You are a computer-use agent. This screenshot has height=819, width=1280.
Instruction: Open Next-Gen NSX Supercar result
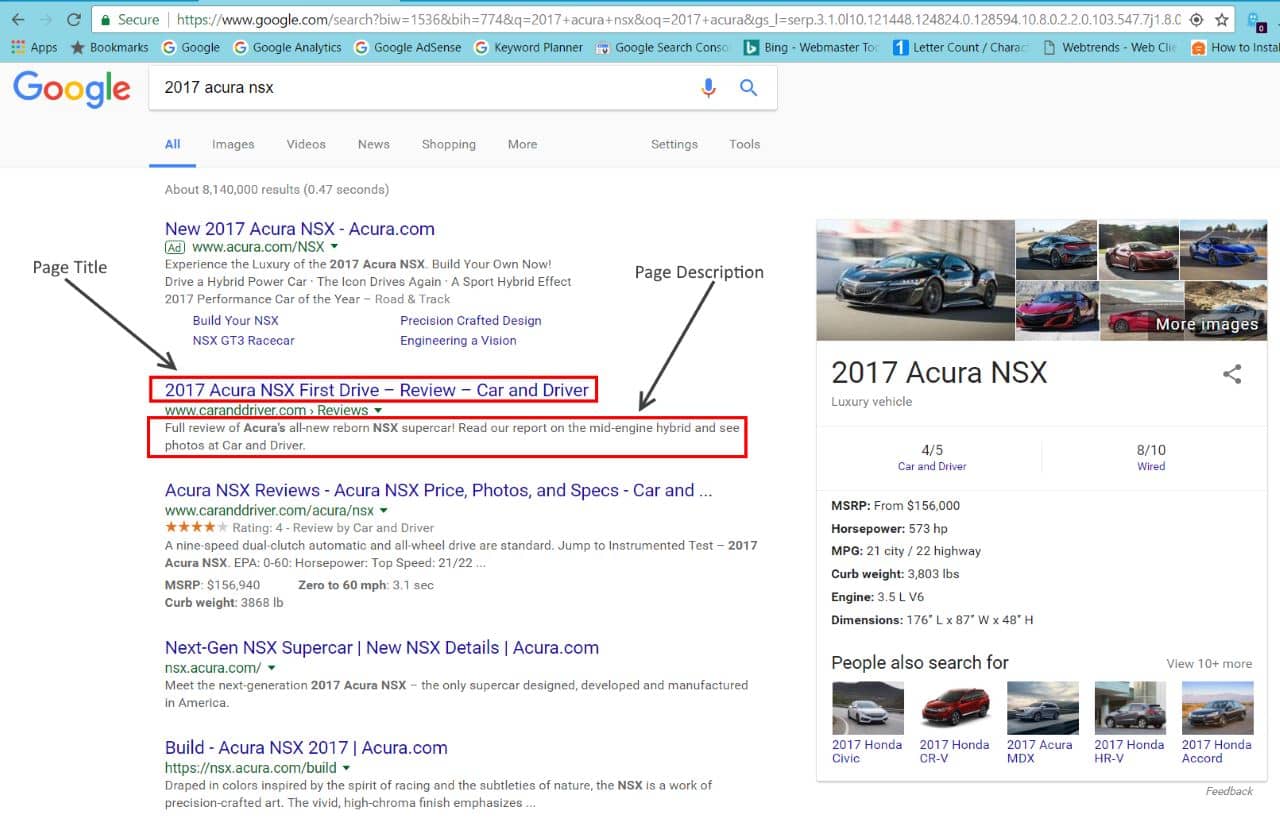coord(382,647)
